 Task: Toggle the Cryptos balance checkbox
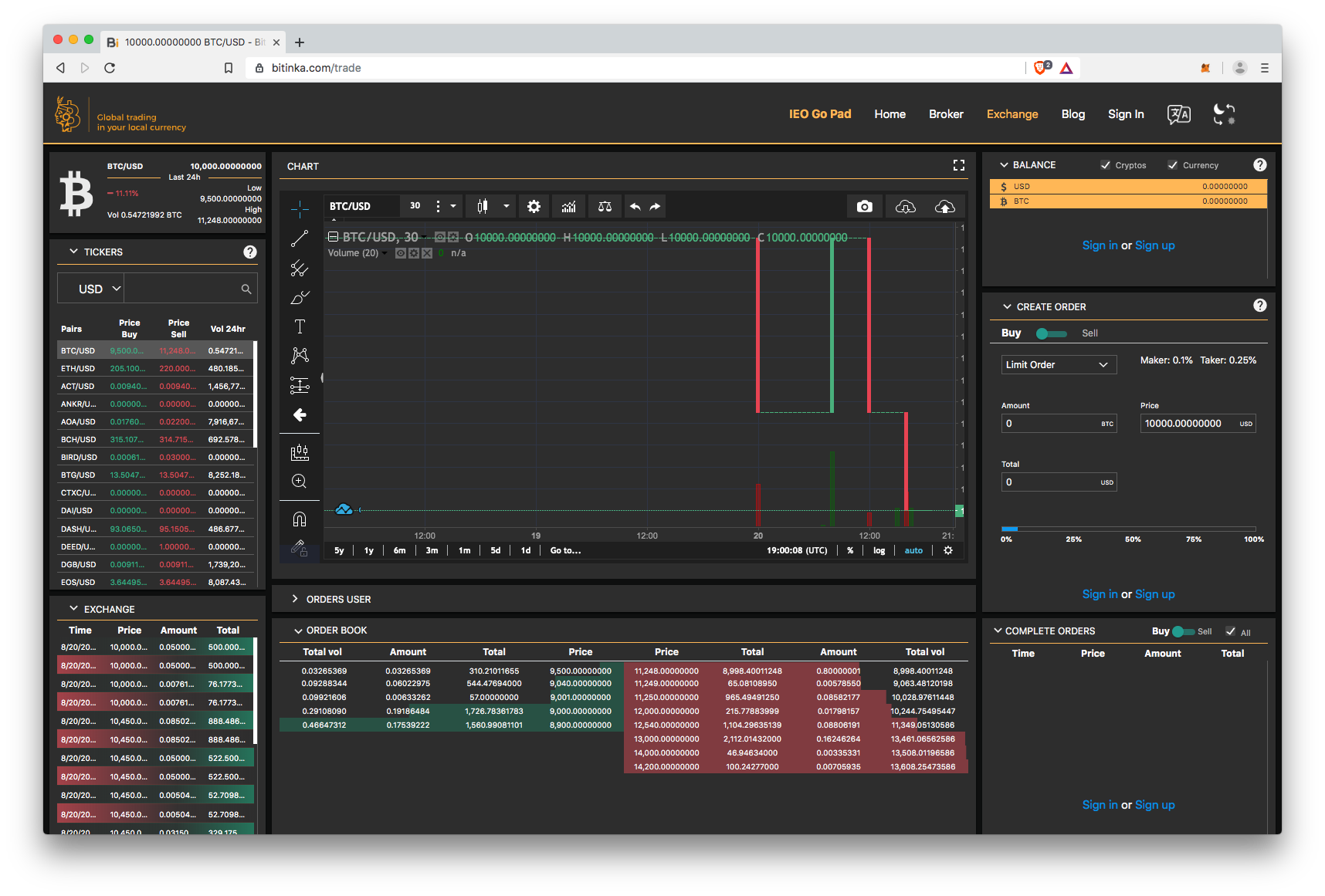click(1106, 165)
